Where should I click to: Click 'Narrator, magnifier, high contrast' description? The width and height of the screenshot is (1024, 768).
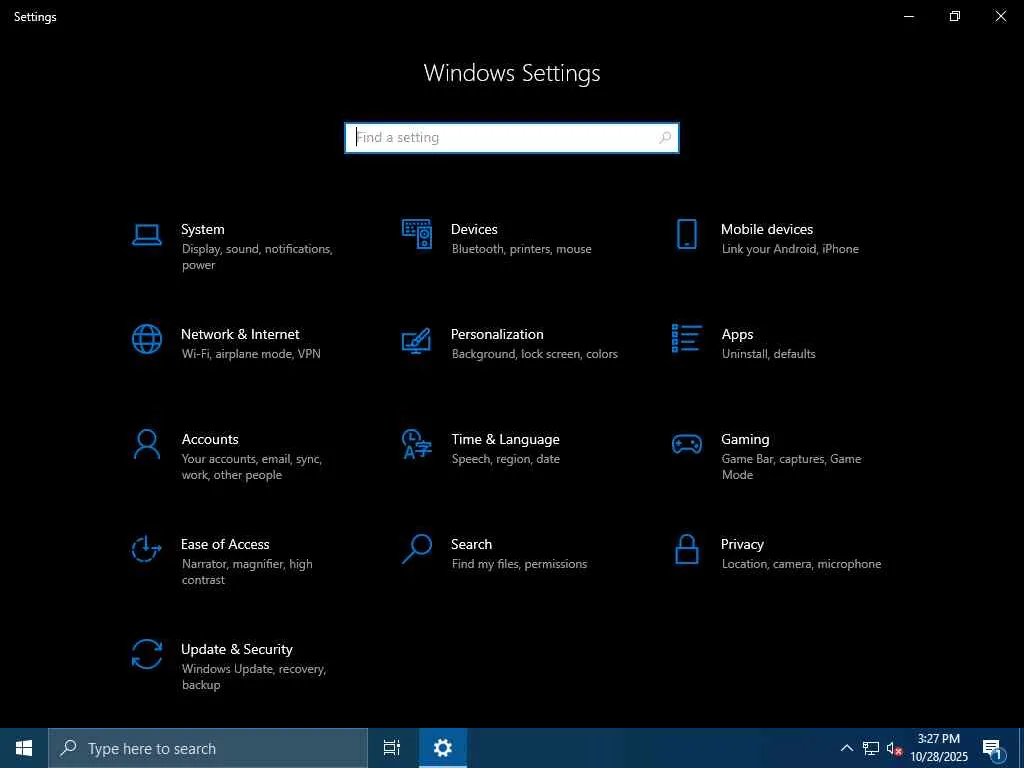pyautogui.click(x=247, y=572)
